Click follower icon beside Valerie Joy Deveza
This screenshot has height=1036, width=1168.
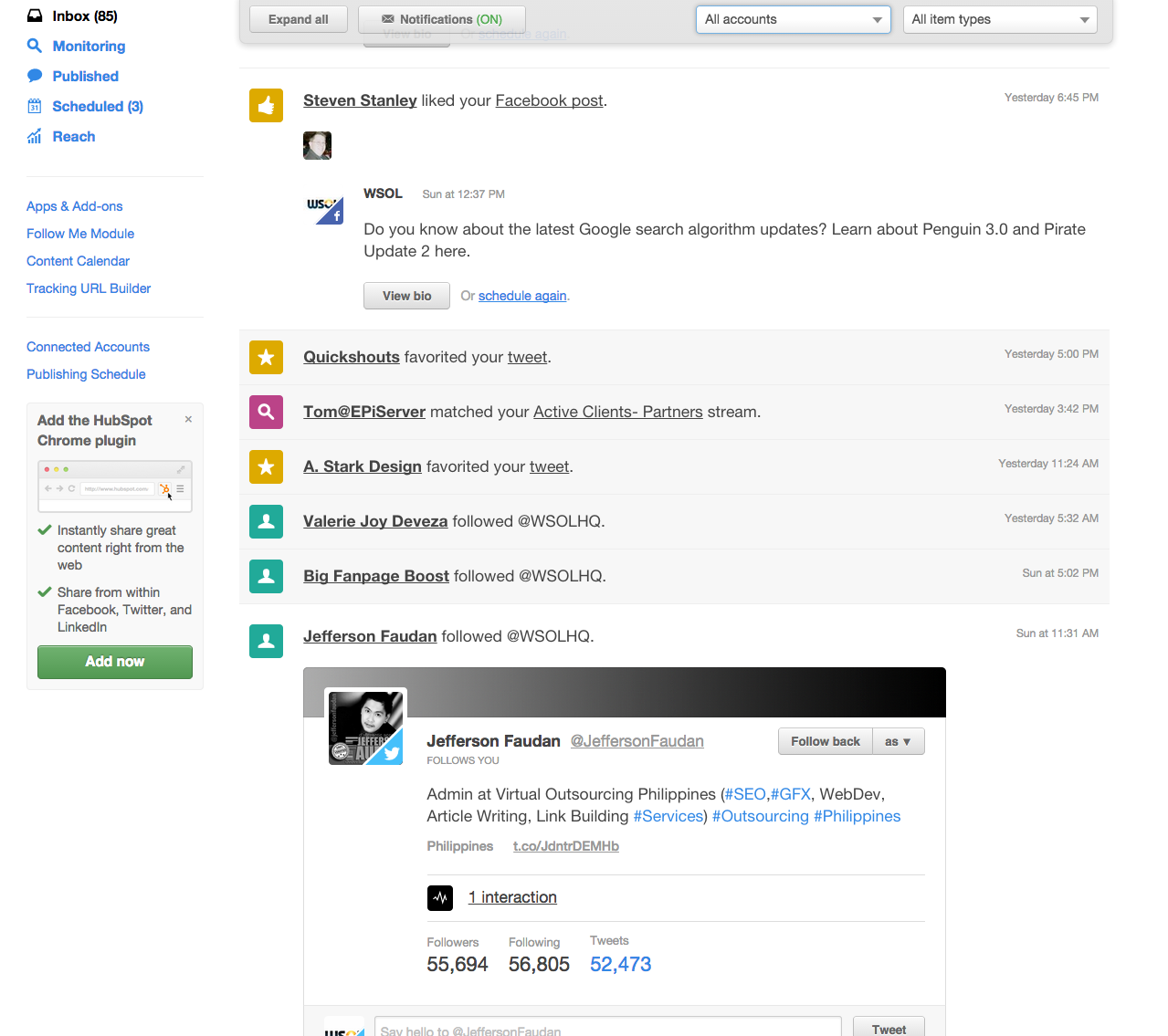tap(266, 521)
